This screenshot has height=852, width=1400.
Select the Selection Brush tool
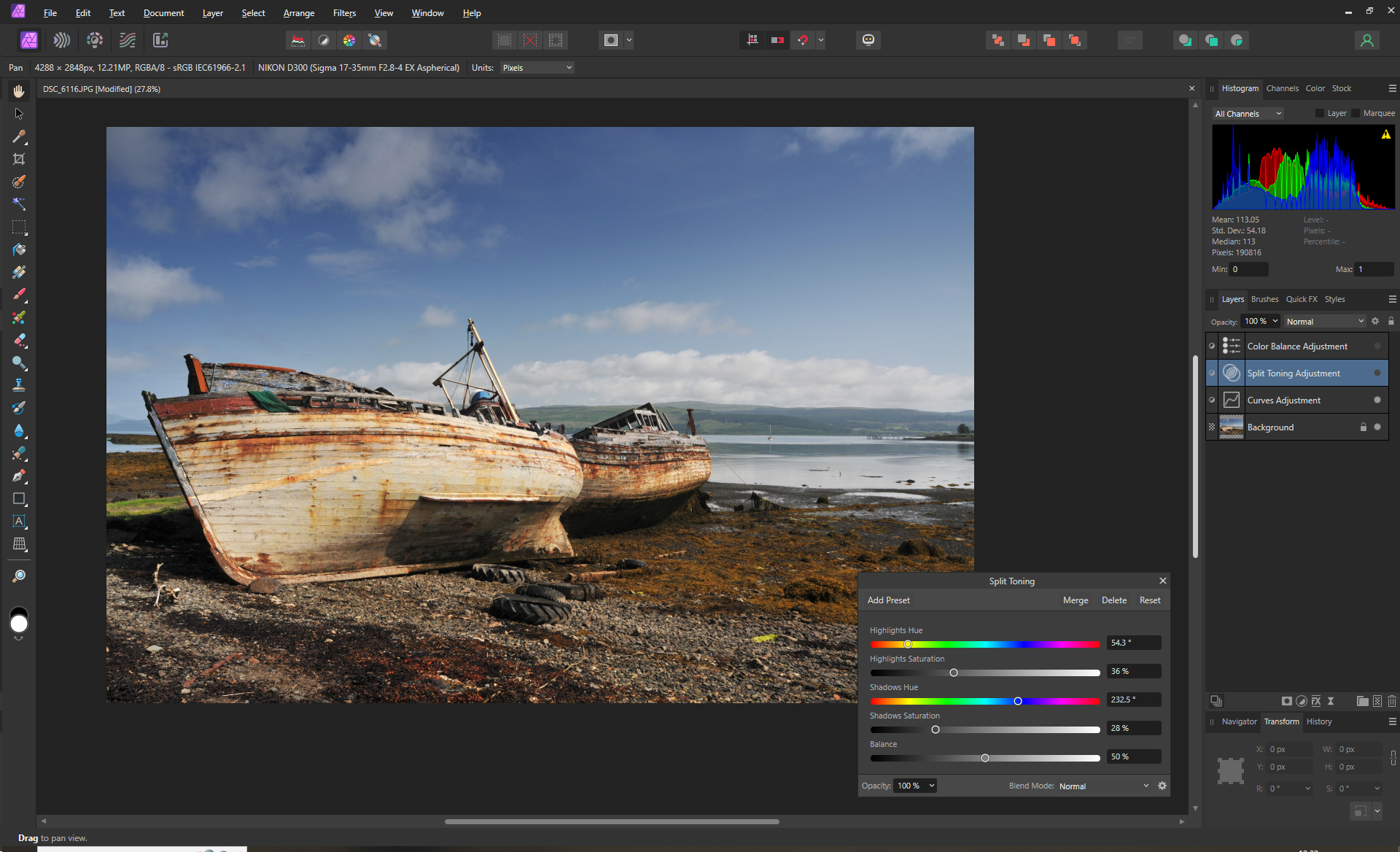click(x=19, y=182)
